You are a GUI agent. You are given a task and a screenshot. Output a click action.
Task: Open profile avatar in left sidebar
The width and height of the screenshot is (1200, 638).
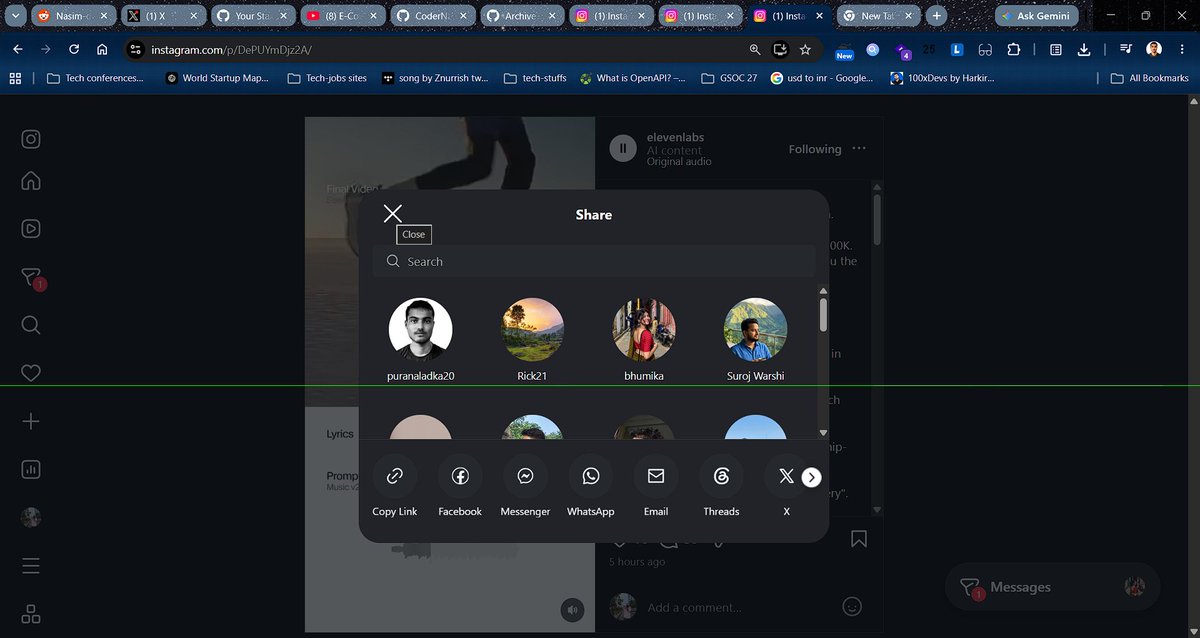coord(31,517)
